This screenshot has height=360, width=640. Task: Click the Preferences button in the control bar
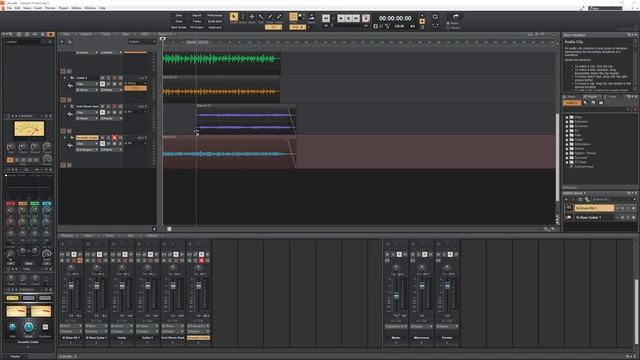coord(215,16)
